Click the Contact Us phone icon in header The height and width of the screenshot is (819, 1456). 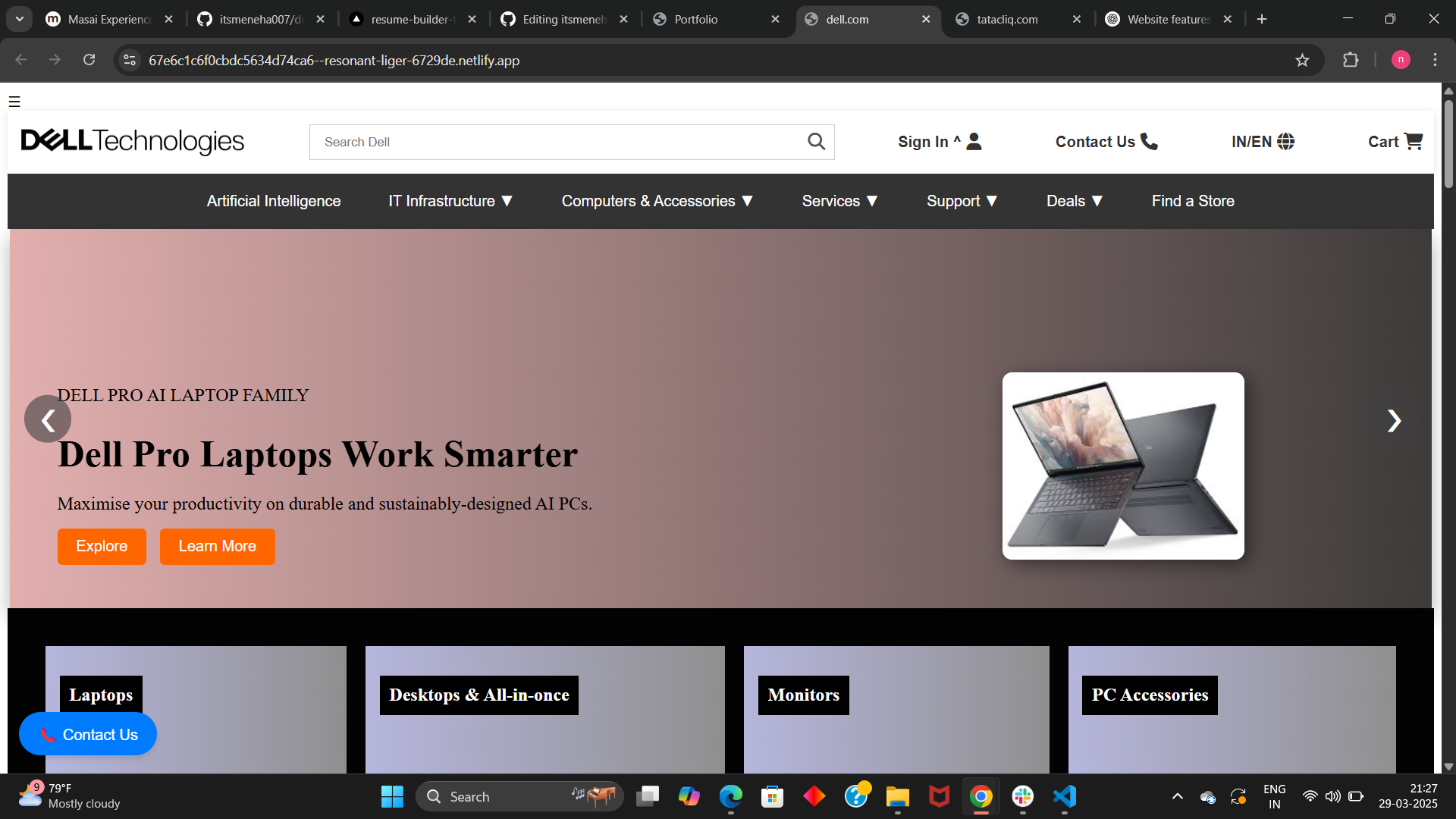[x=1149, y=142]
